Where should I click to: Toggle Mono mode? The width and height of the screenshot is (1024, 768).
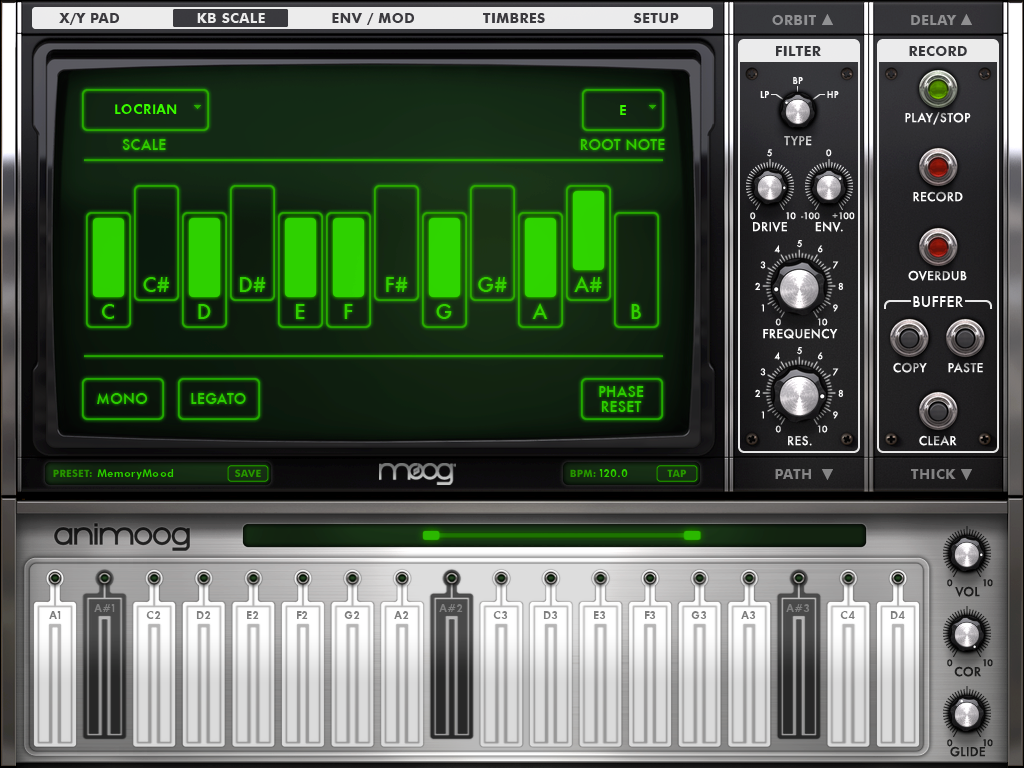tap(123, 399)
